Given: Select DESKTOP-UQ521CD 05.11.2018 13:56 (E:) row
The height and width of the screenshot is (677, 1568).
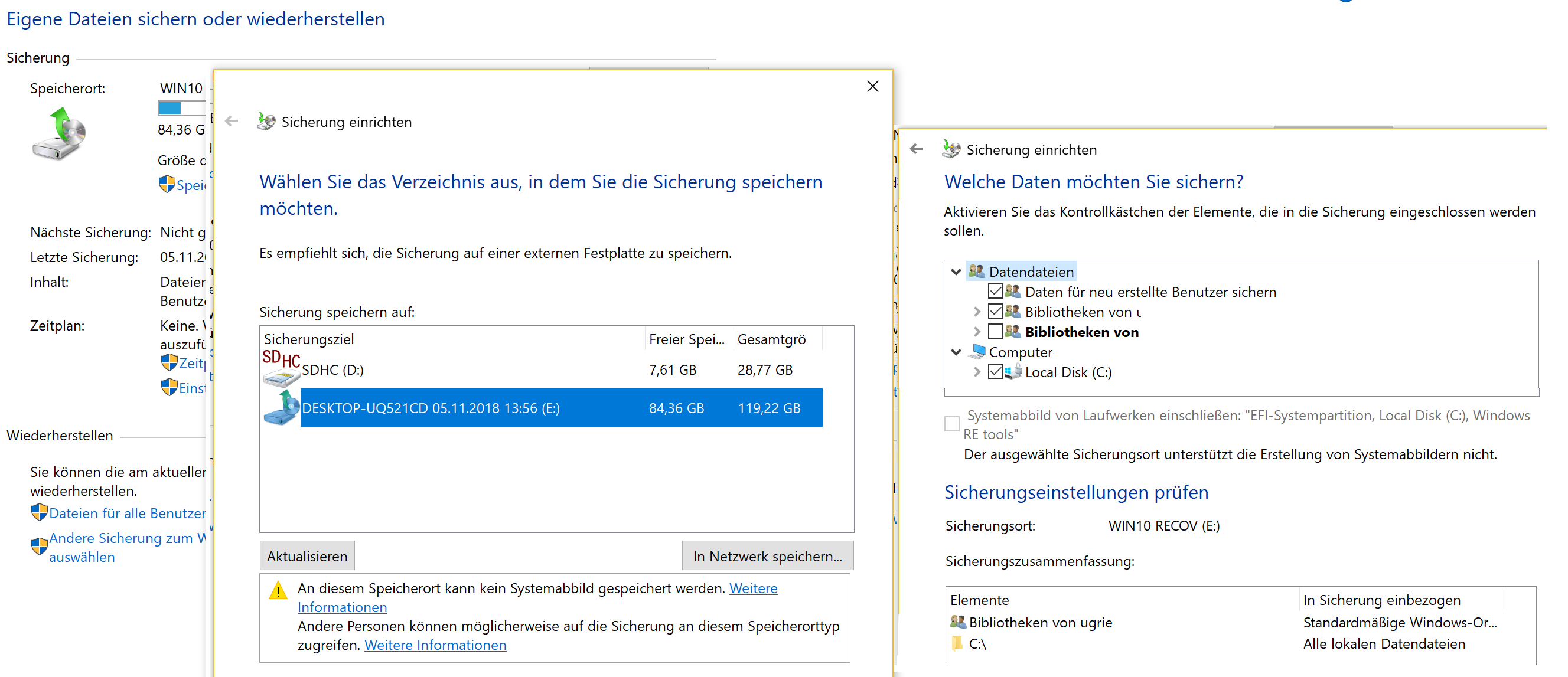Looking at the screenshot, I should (x=542, y=407).
